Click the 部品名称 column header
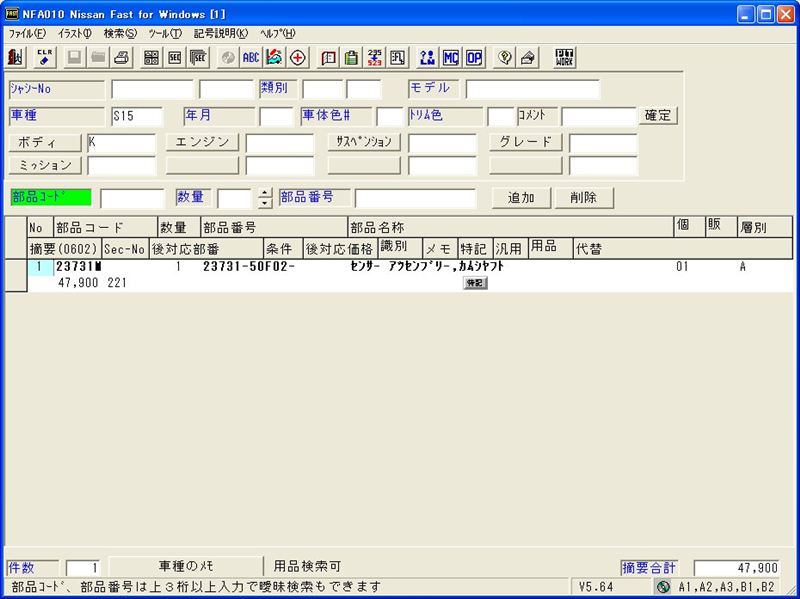This screenshot has width=800, height=599. 511,227
